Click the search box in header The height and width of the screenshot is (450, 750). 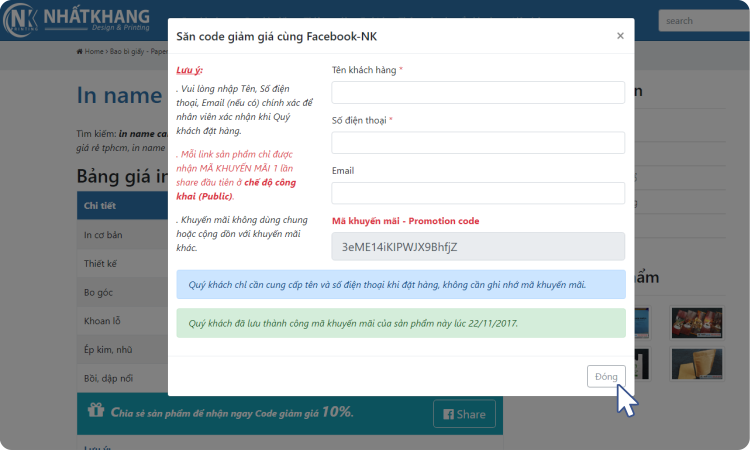703,21
